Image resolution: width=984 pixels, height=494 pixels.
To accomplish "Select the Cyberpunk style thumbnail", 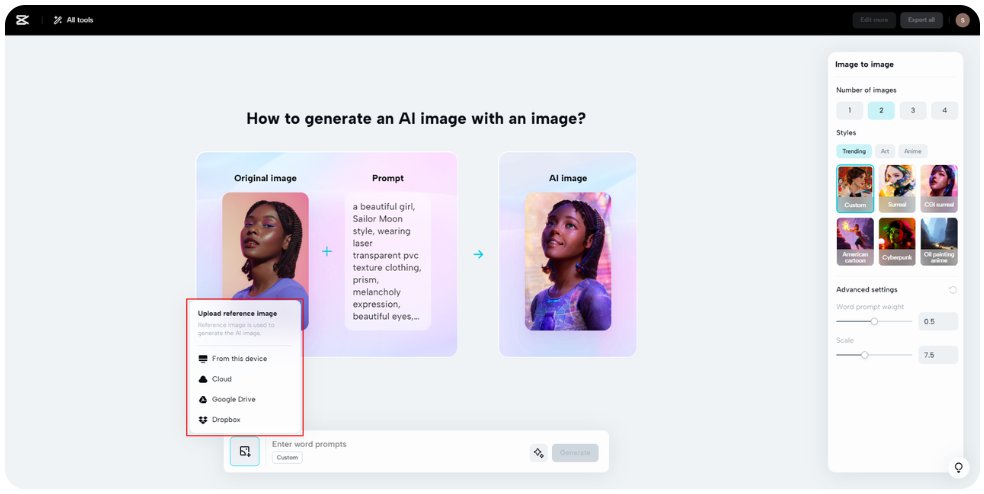I will (x=897, y=241).
